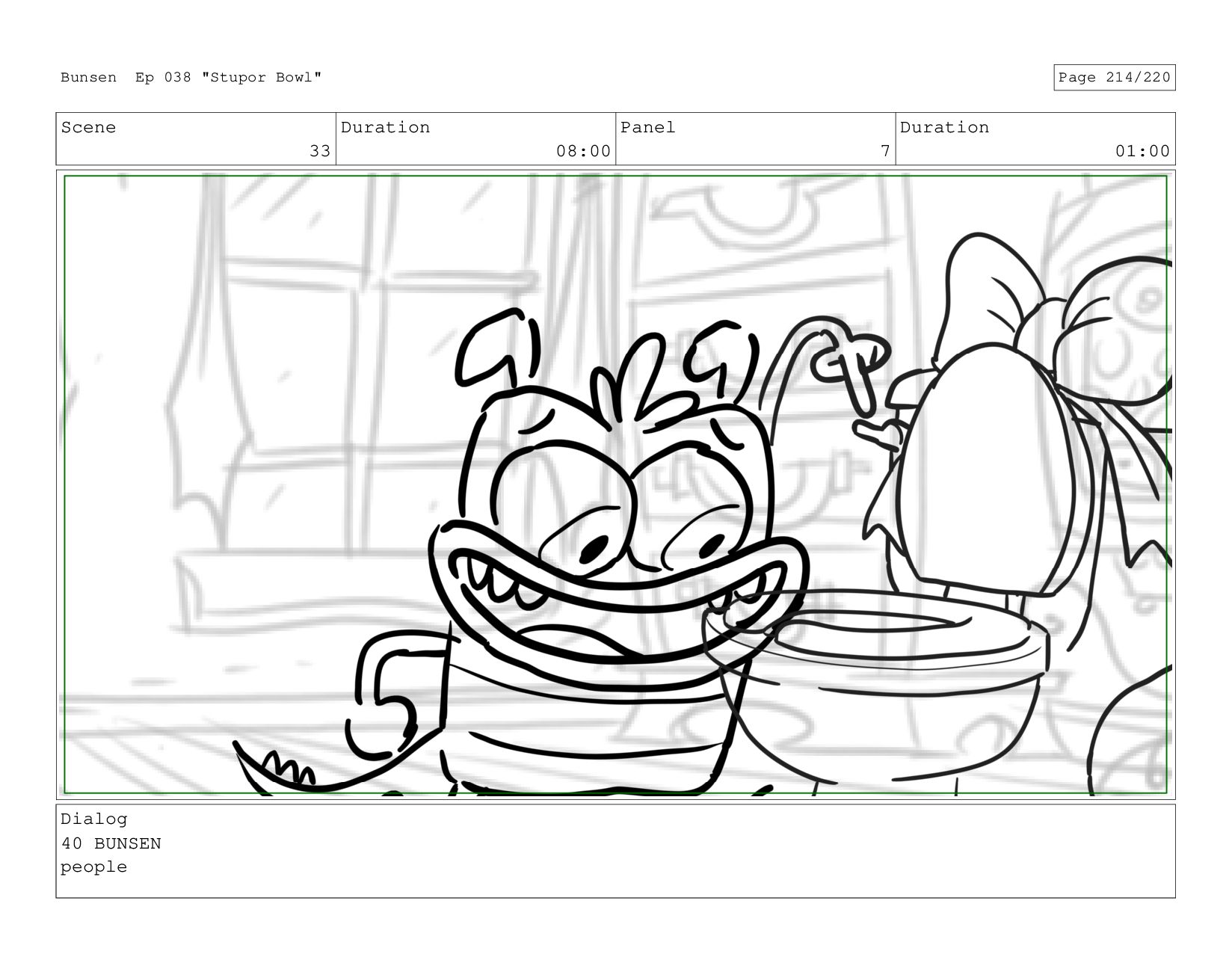
Task: Click the Panel label
Action: pos(647,128)
